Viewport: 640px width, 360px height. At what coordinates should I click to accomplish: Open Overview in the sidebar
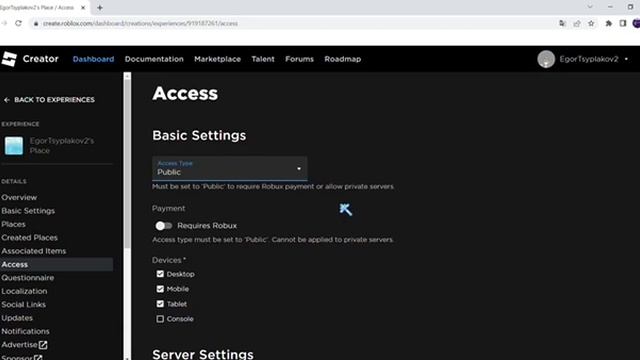pos(19,198)
